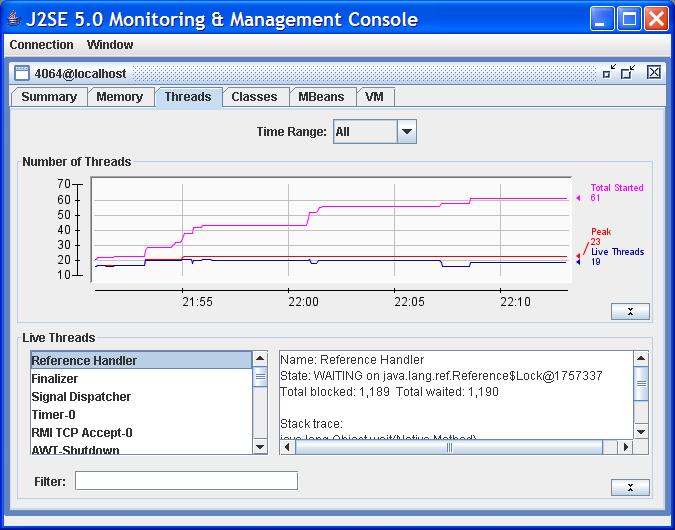Switch to the Memory tab
Screen dimensions: 675x530
click(x=119, y=97)
